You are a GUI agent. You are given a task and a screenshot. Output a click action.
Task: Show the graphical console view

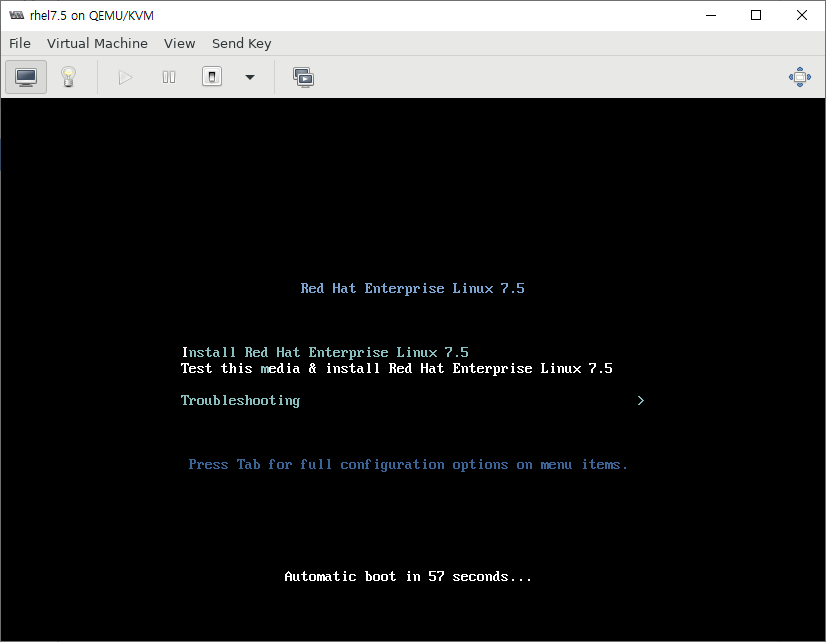pyautogui.click(x=26, y=77)
